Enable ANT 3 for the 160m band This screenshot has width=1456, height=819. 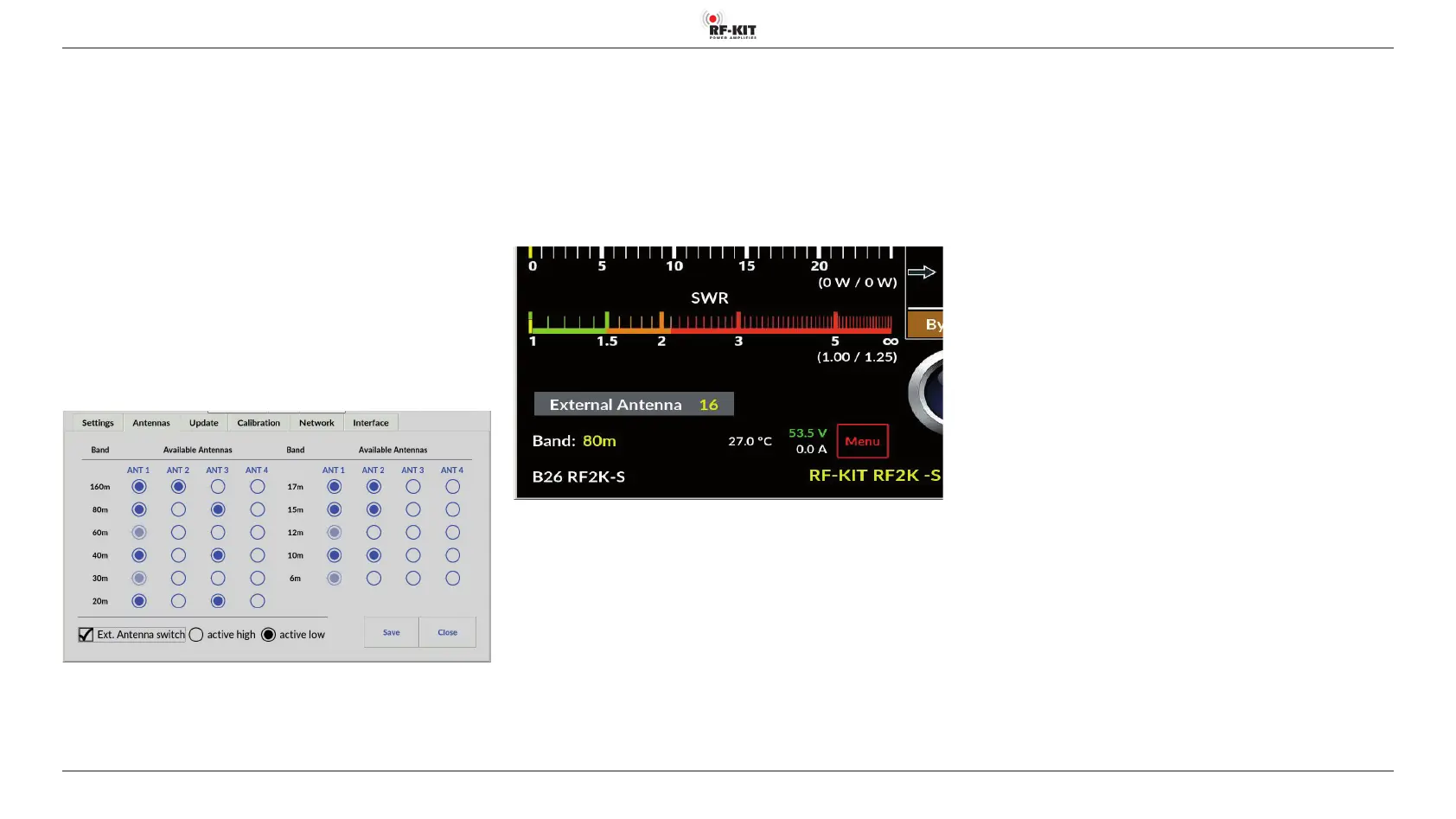(218, 487)
